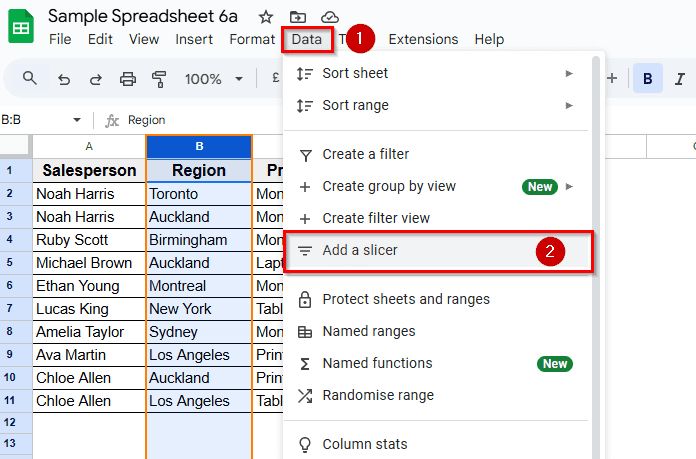Screen dimensions: 696x459
Task: Expand the name box dropdown arrow
Action: point(77,120)
